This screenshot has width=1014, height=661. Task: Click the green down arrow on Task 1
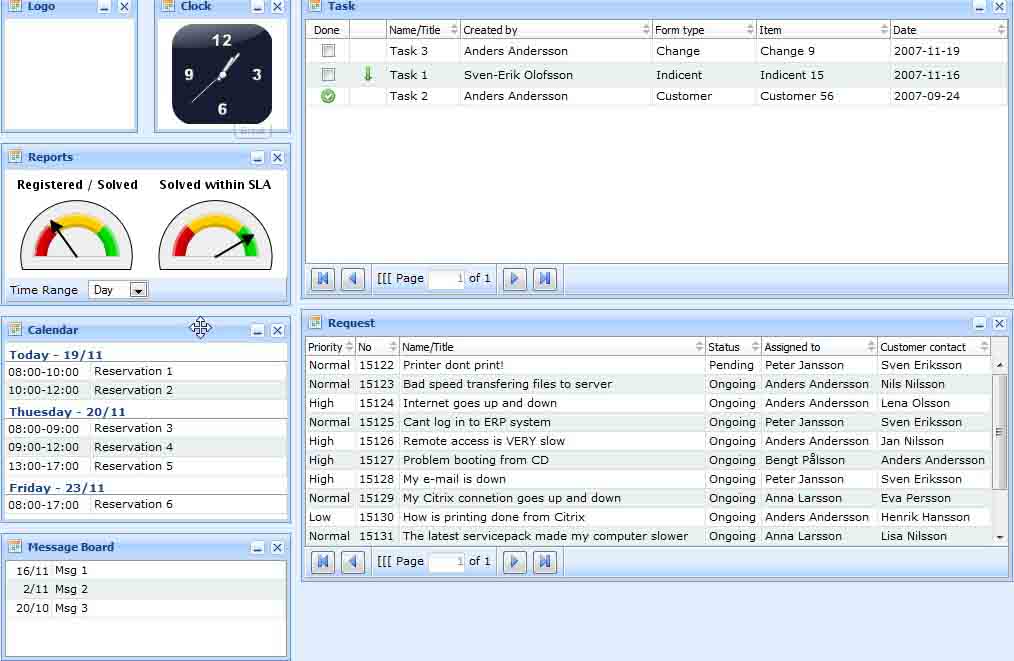click(x=368, y=74)
